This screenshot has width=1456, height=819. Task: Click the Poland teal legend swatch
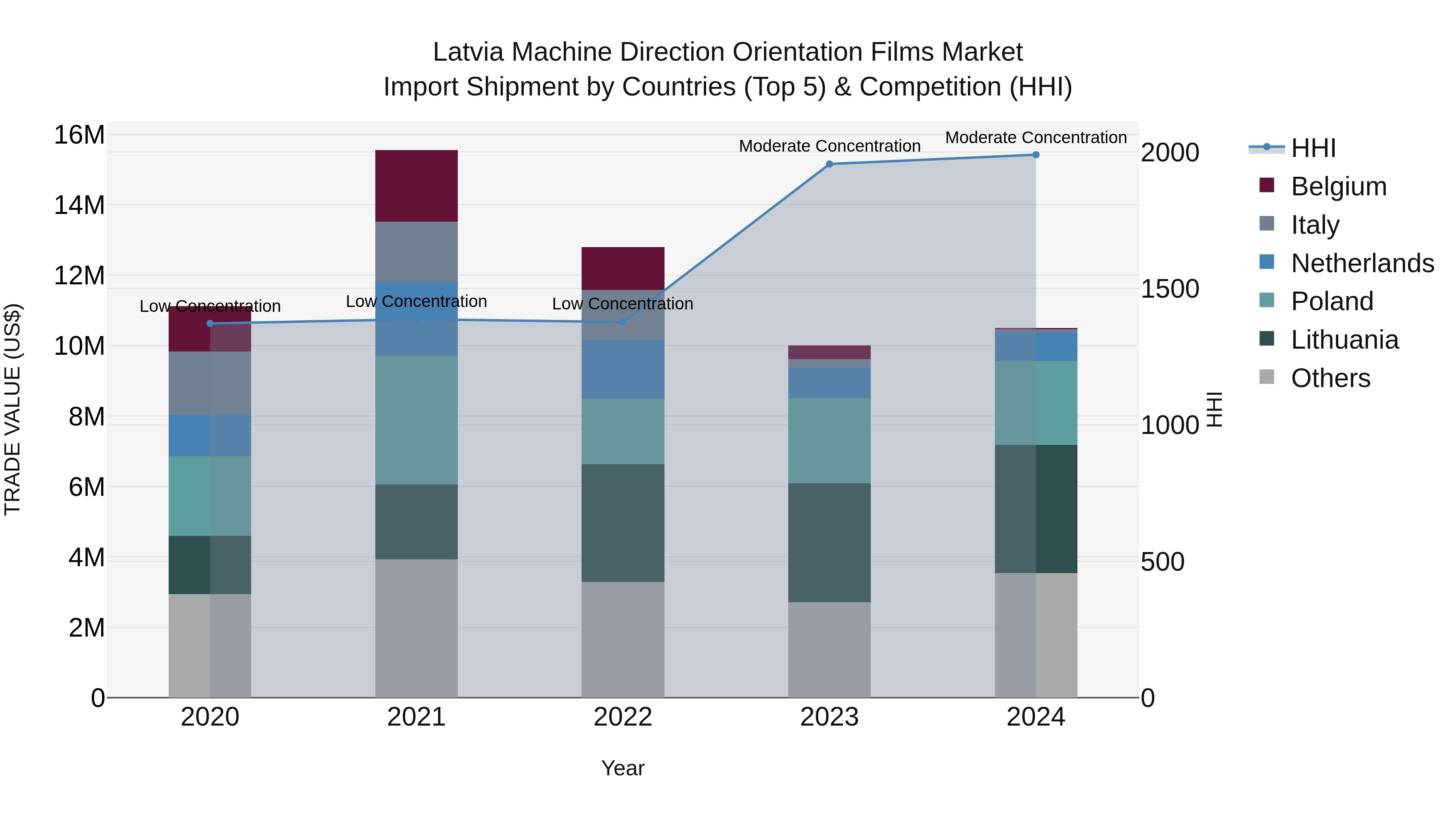(1267, 300)
